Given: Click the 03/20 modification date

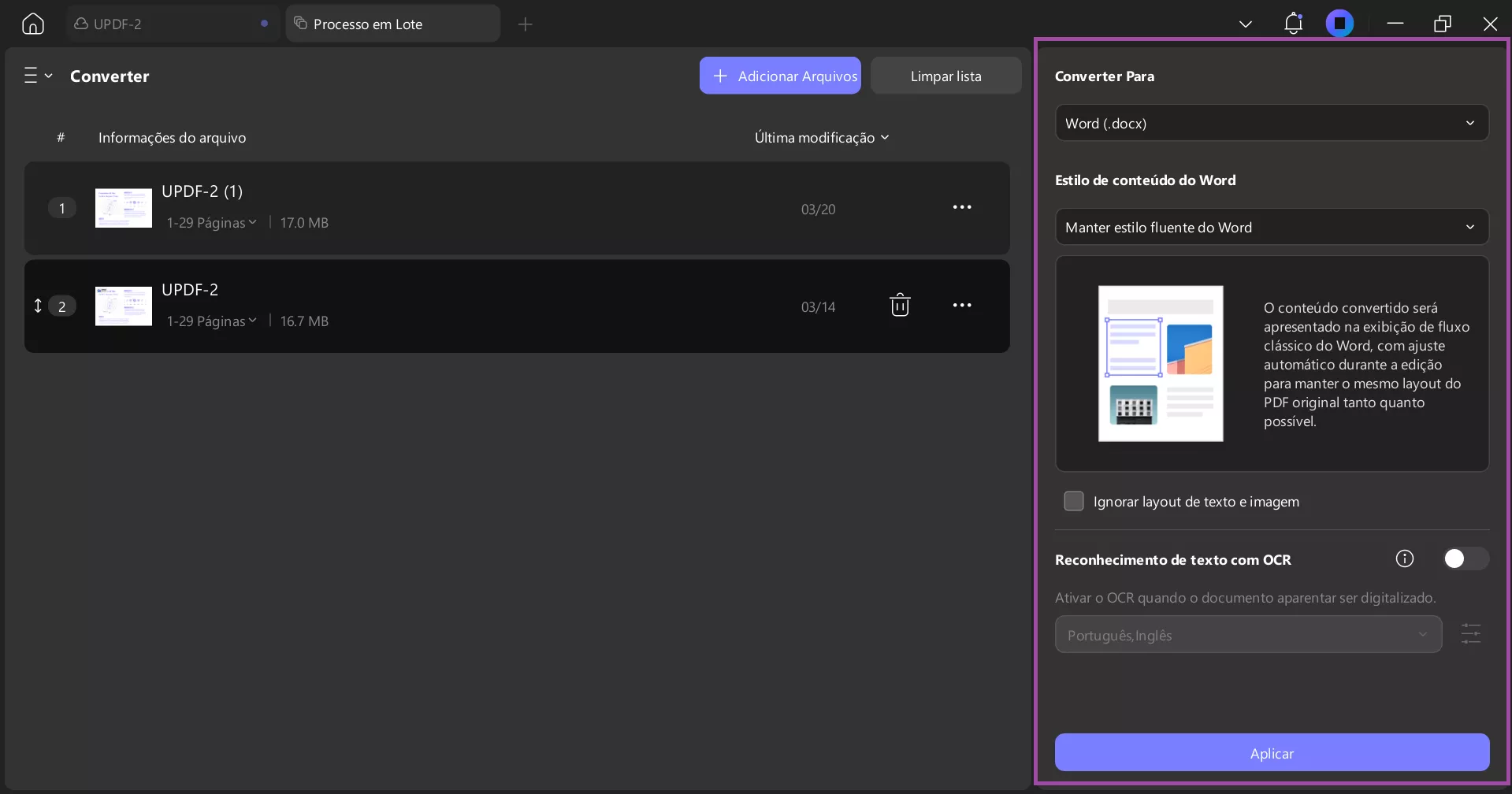Looking at the screenshot, I should (x=818, y=210).
